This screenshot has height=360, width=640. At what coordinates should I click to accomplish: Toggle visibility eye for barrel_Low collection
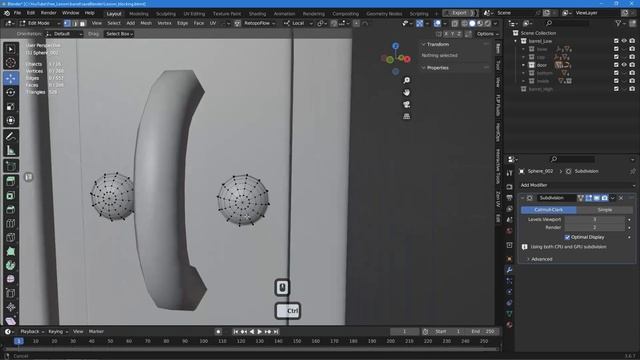point(624,41)
